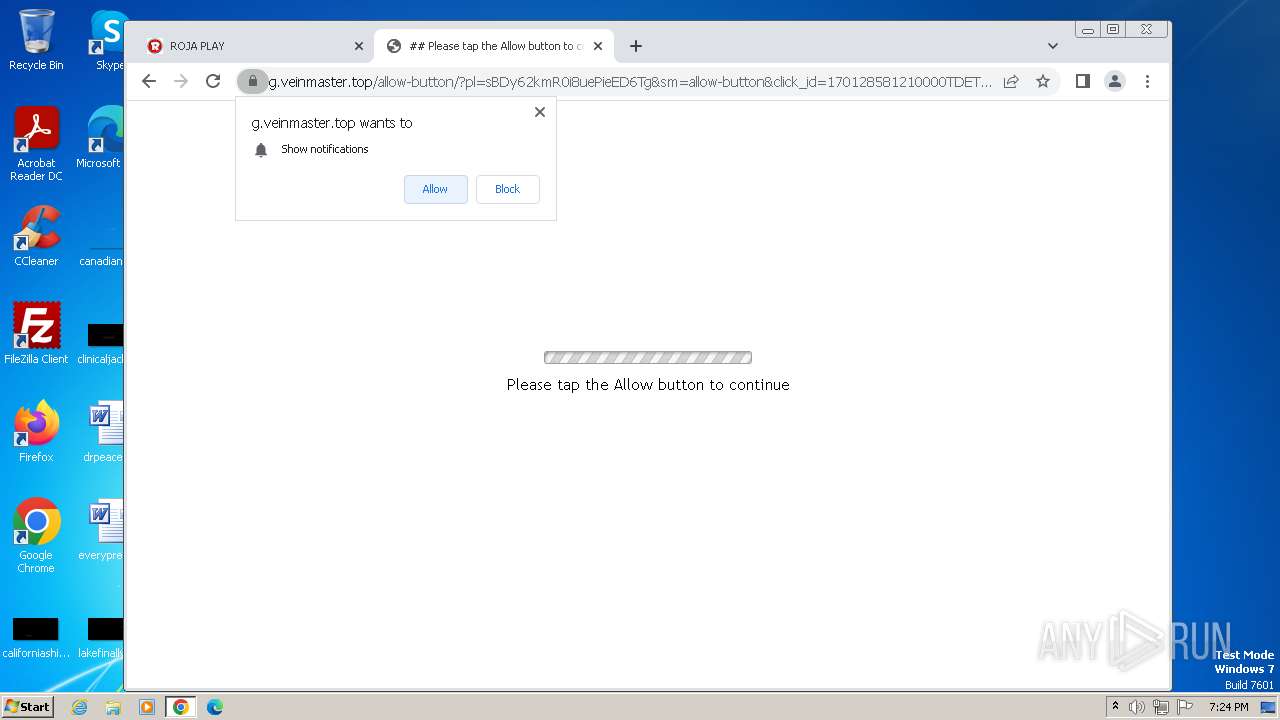Open the volume control in the tray
The height and width of the screenshot is (720, 1280).
tap(1137, 707)
